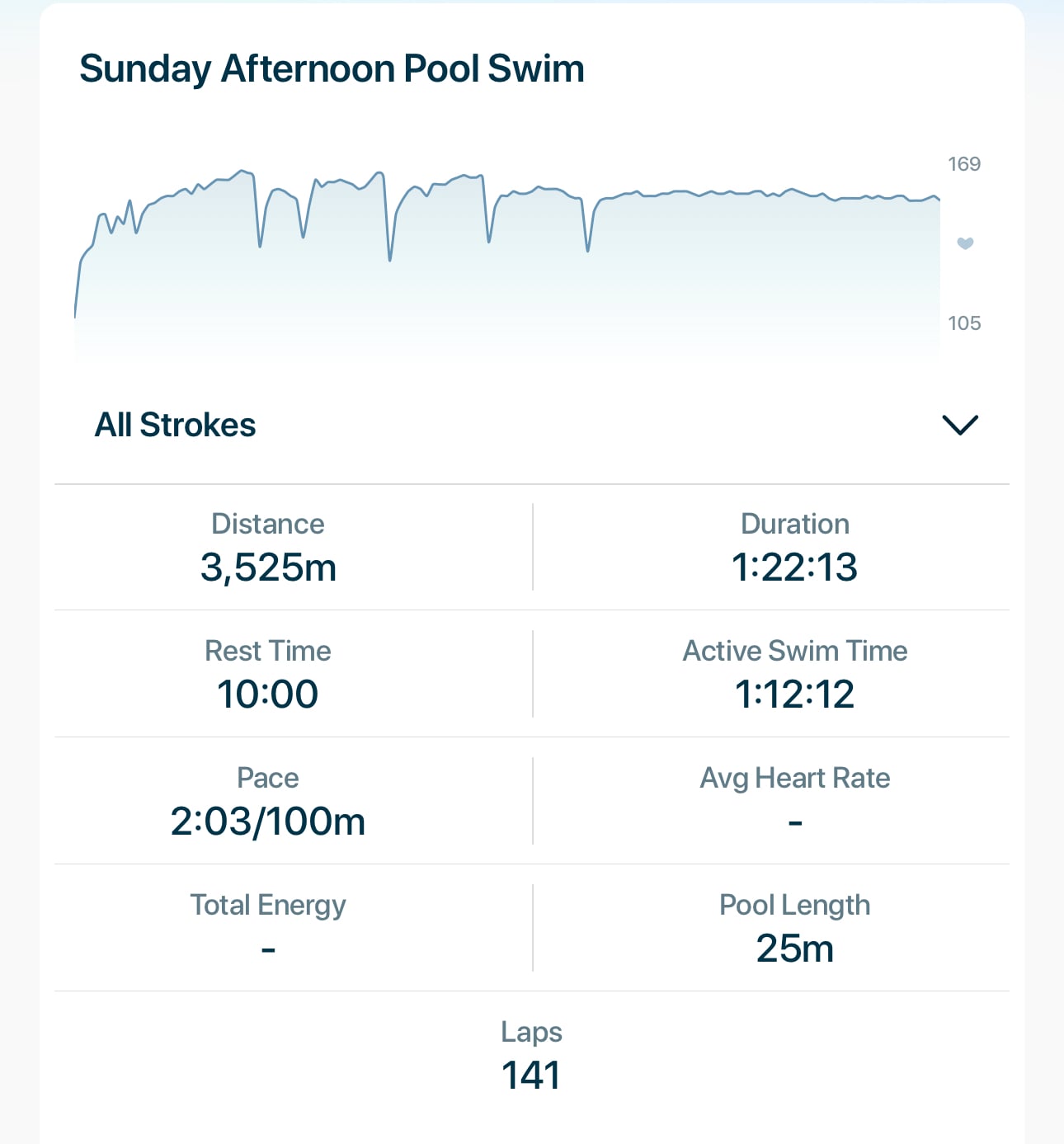Select the Sunday Afternoon Pool Swim title
Image resolution: width=1064 pixels, height=1144 pixels.
pyautogui.click(x=332, y=69)
